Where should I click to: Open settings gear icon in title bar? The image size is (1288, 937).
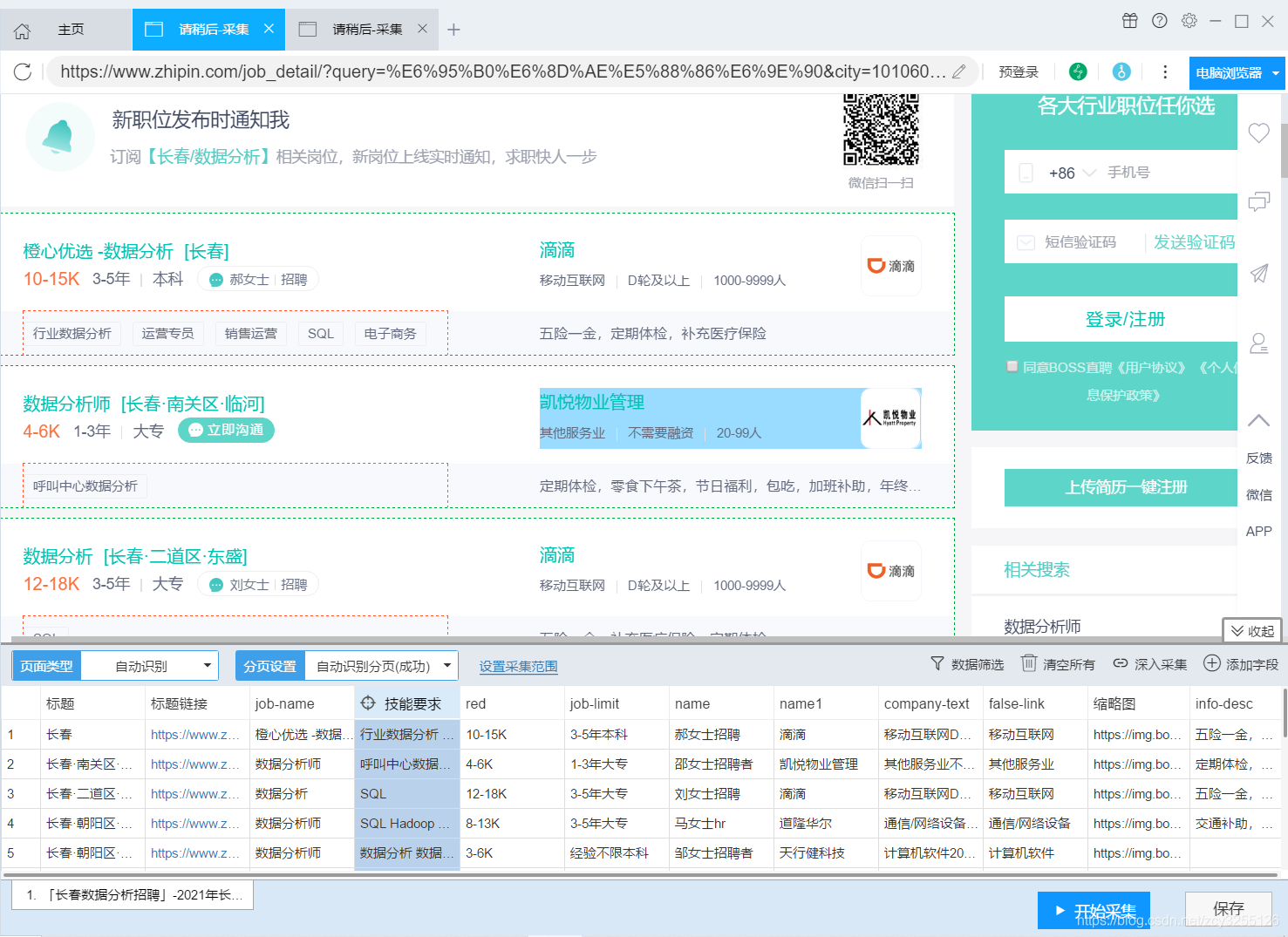1189,21
